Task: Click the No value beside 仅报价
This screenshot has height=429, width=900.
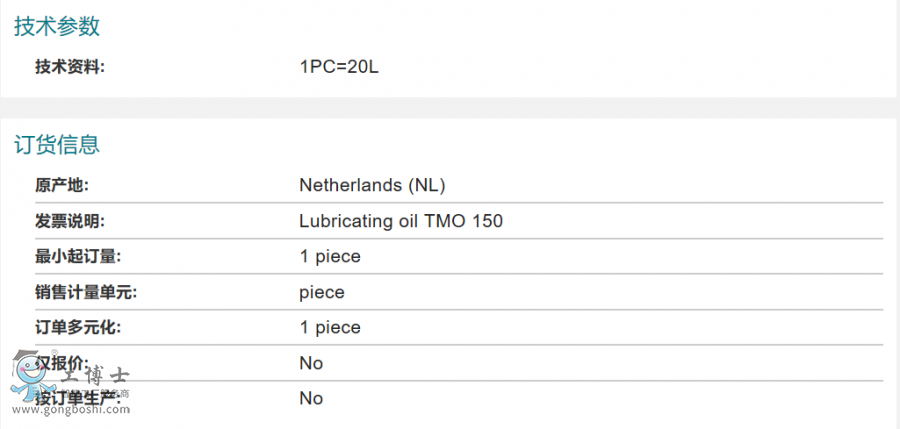Action: [x=311, y=363]
